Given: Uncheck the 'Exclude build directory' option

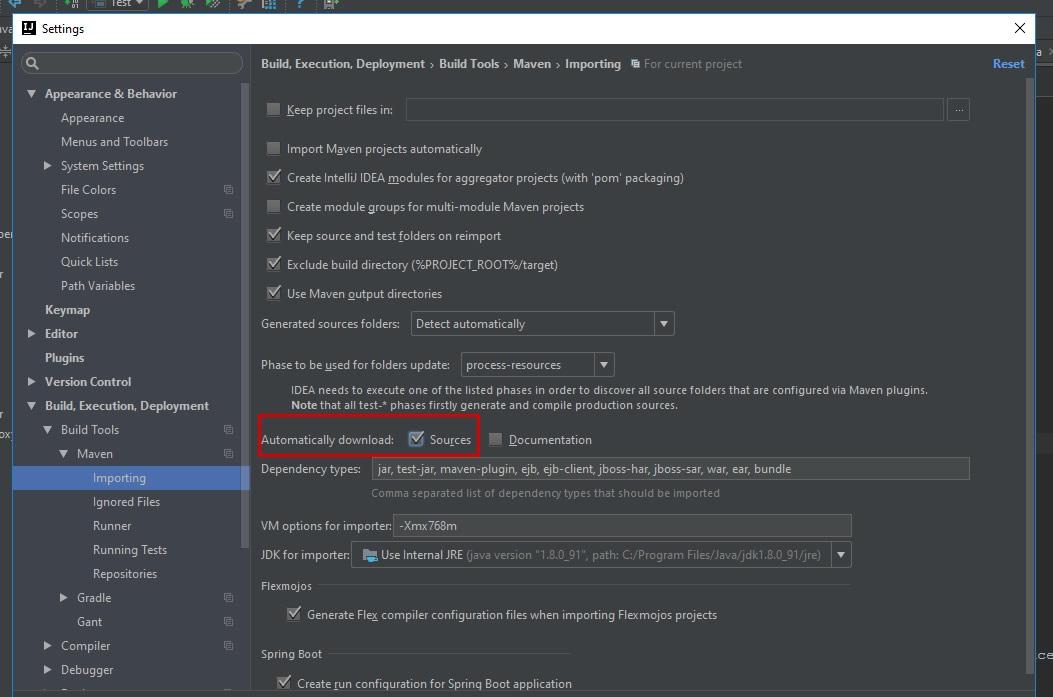Looking at the screenshot, I should [x=273, y=264].
